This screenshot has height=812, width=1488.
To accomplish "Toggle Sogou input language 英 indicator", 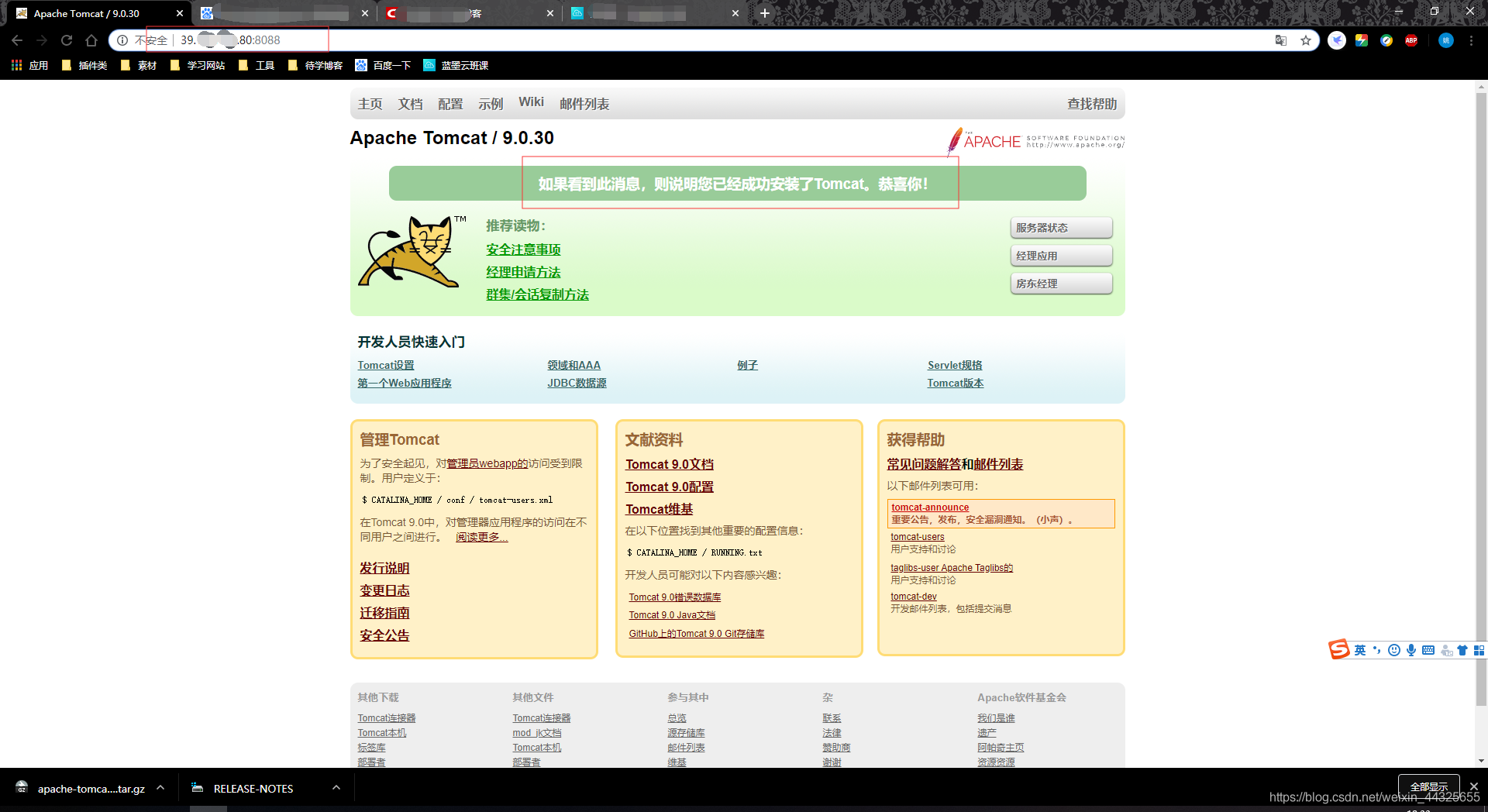I will point(1360,650).
